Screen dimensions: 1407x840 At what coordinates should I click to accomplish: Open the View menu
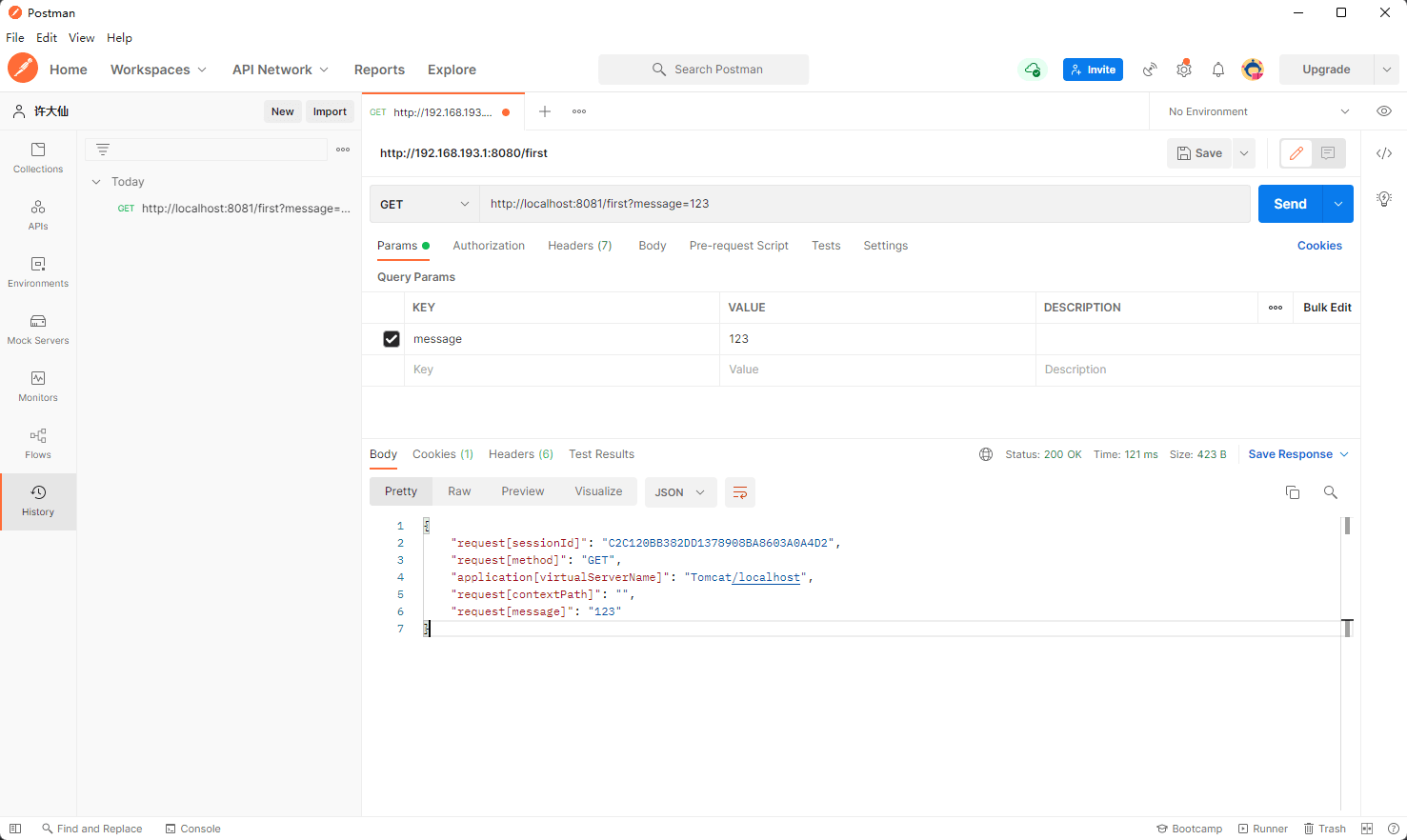[81, 38]
